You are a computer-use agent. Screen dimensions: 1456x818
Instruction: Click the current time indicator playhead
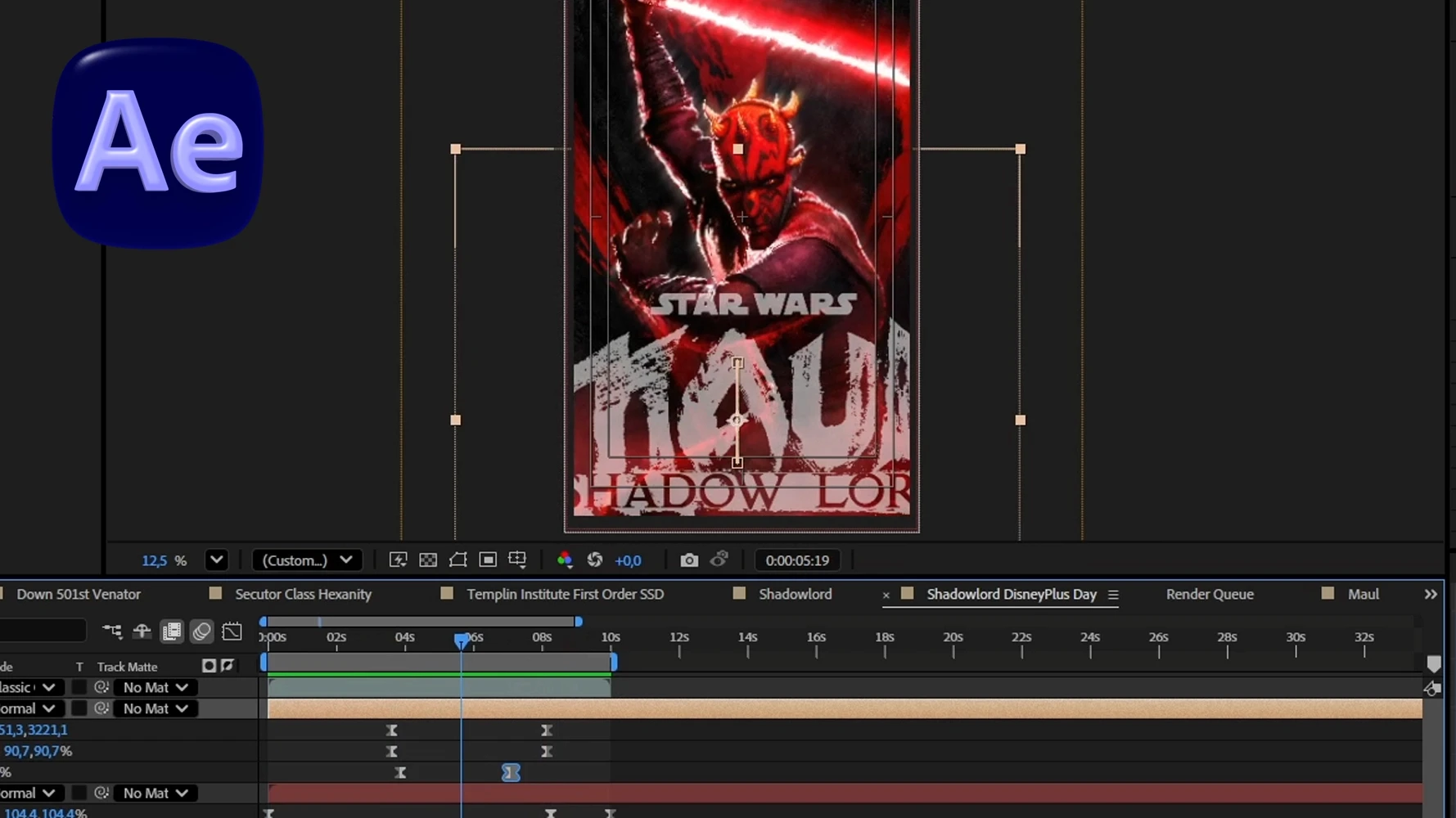pyautogui.click(x=462, y=640)
